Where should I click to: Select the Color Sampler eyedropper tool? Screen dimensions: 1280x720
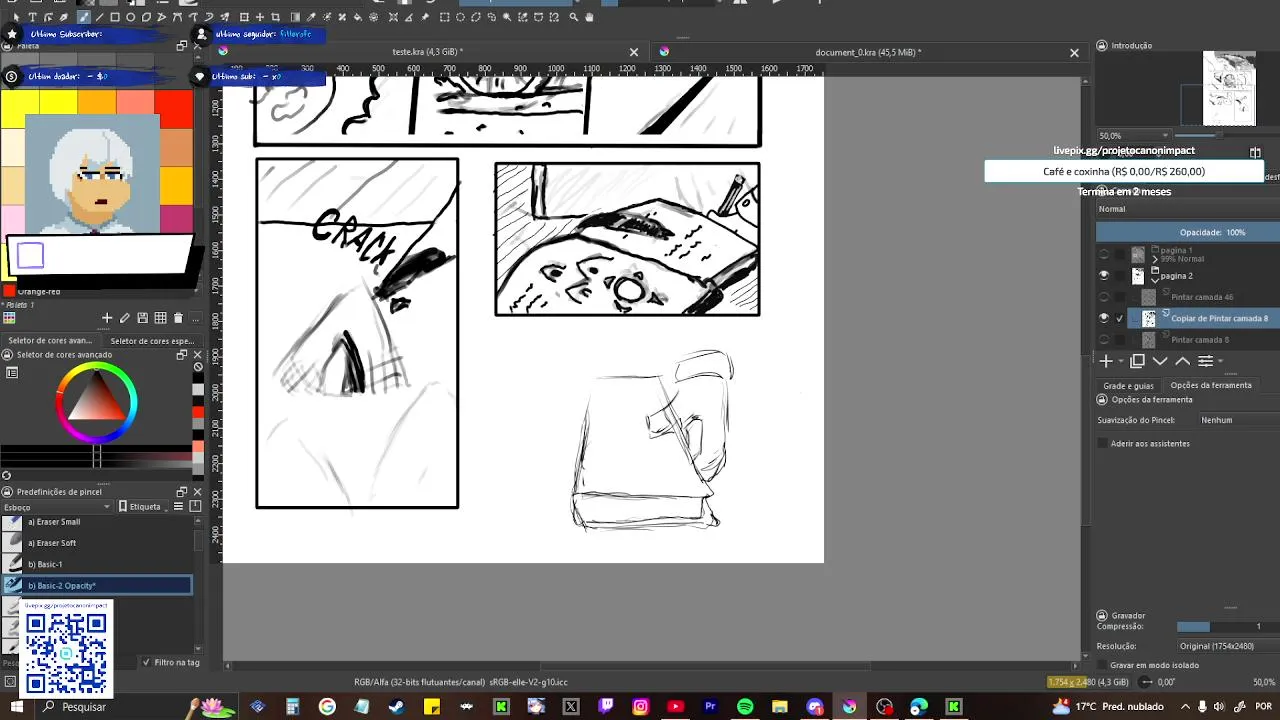pyautogui.click(x=311, y=17)
